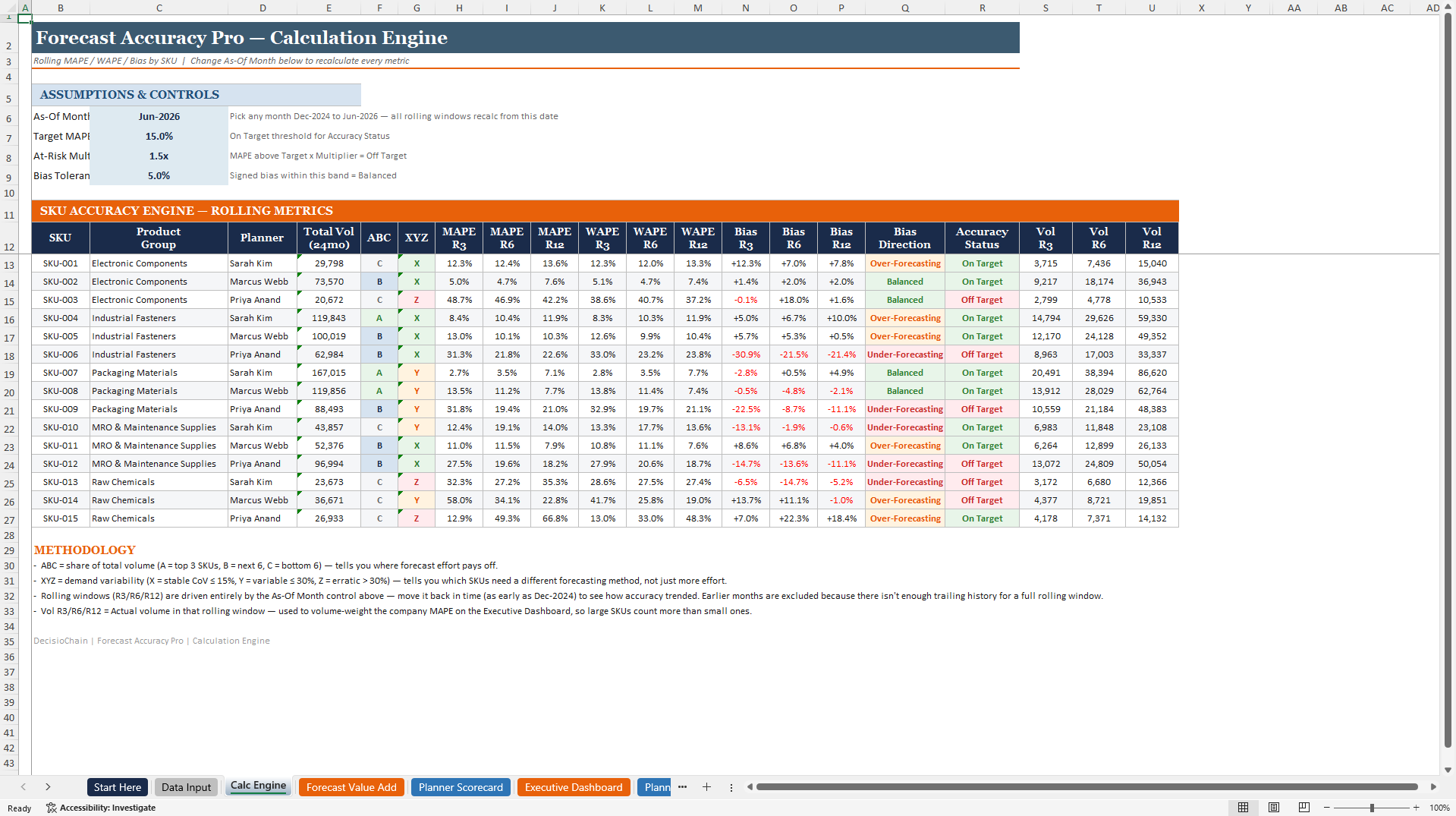The height and width of the screenshot is (816, 1456).
Task: Click the vertical scrollbar thumb
Action: [x=1448, y=380]
